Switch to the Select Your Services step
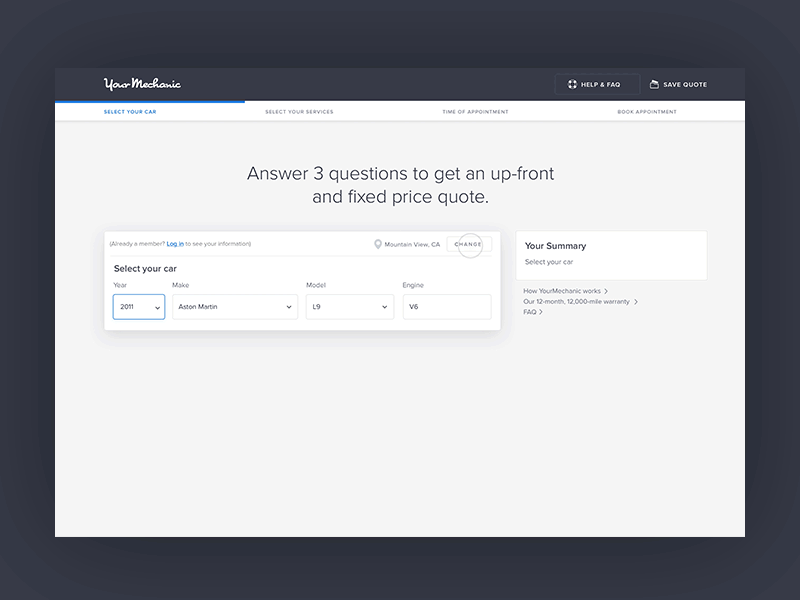800x600 pixels. [x=299, y=112]
